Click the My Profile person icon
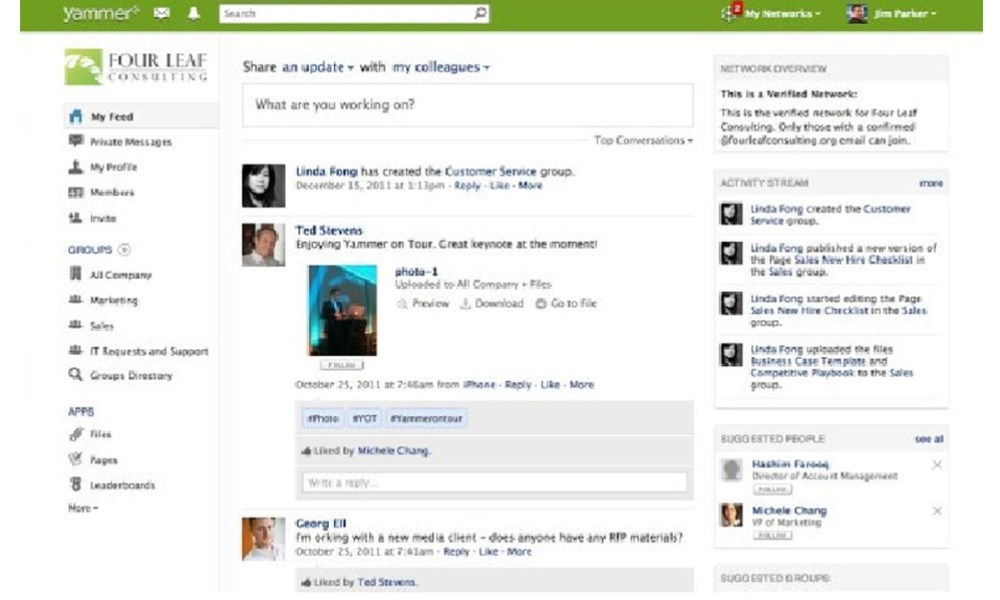1000x600 pixels. coord(76,166)
